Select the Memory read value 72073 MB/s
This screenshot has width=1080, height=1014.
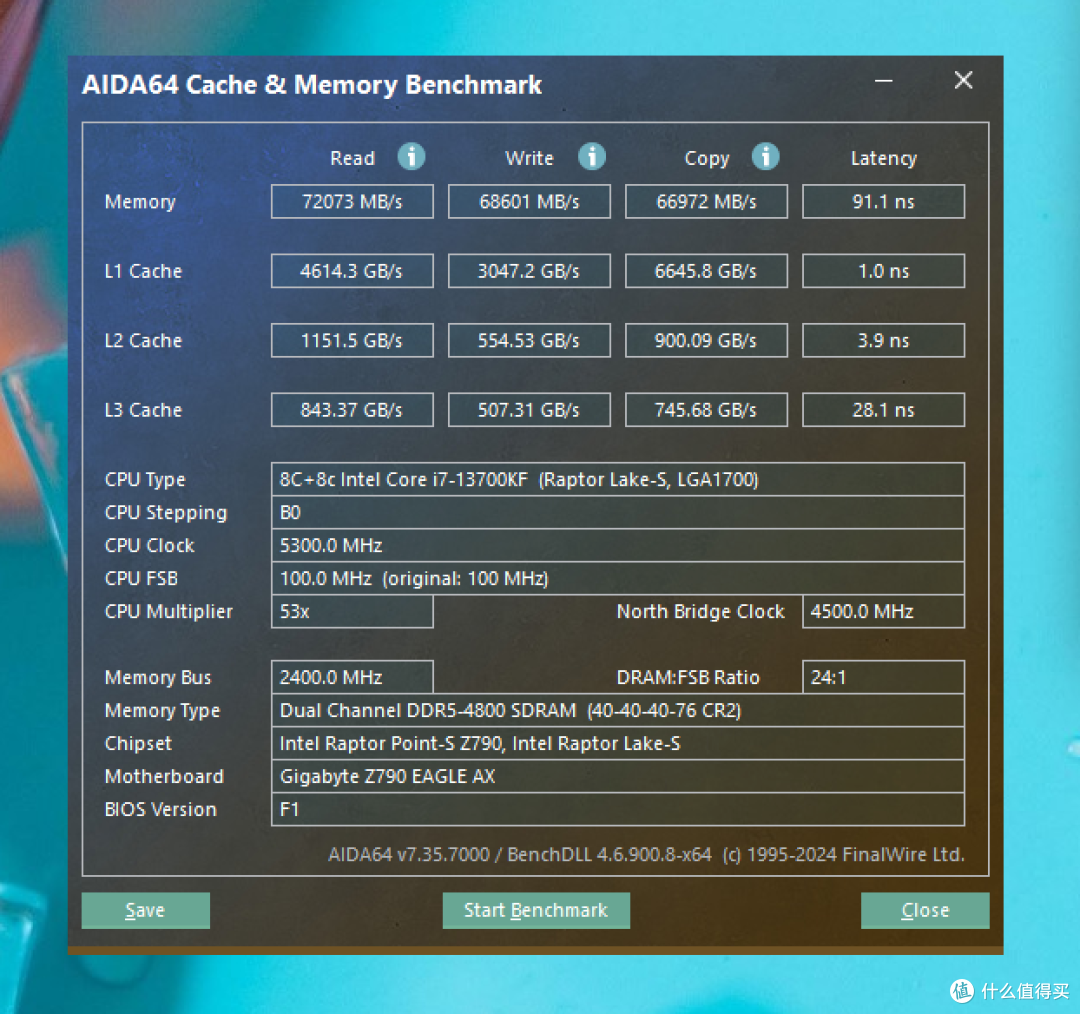352,202
